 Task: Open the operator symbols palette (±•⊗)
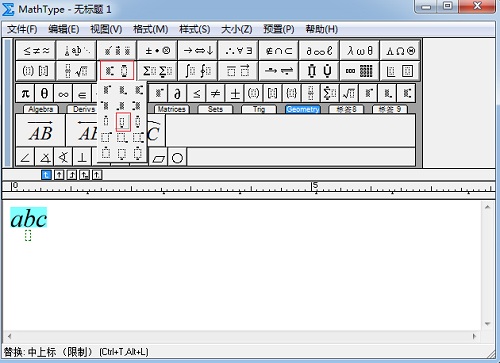coord(157,51)
